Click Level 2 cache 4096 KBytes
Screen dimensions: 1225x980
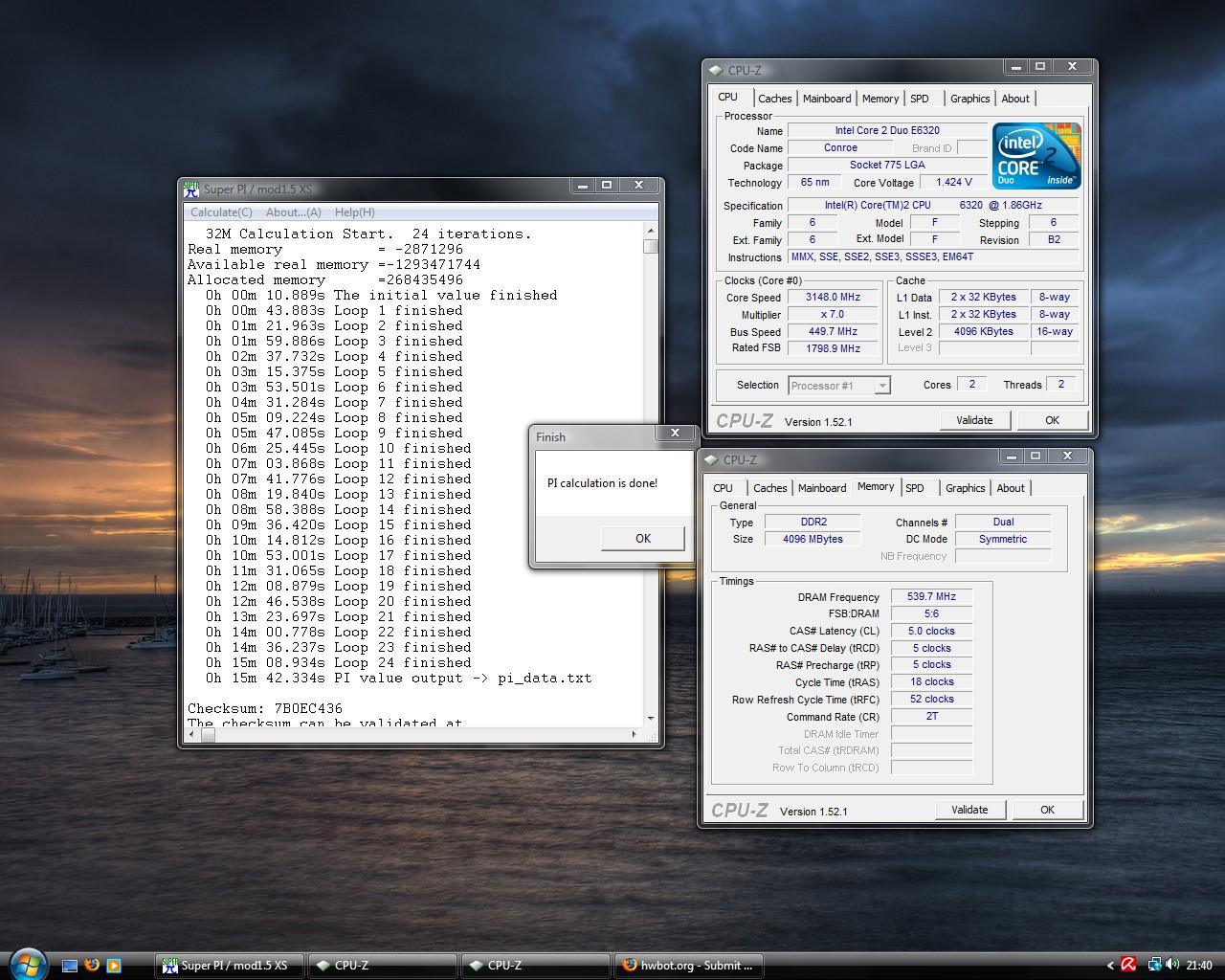(x=983, y=332)
